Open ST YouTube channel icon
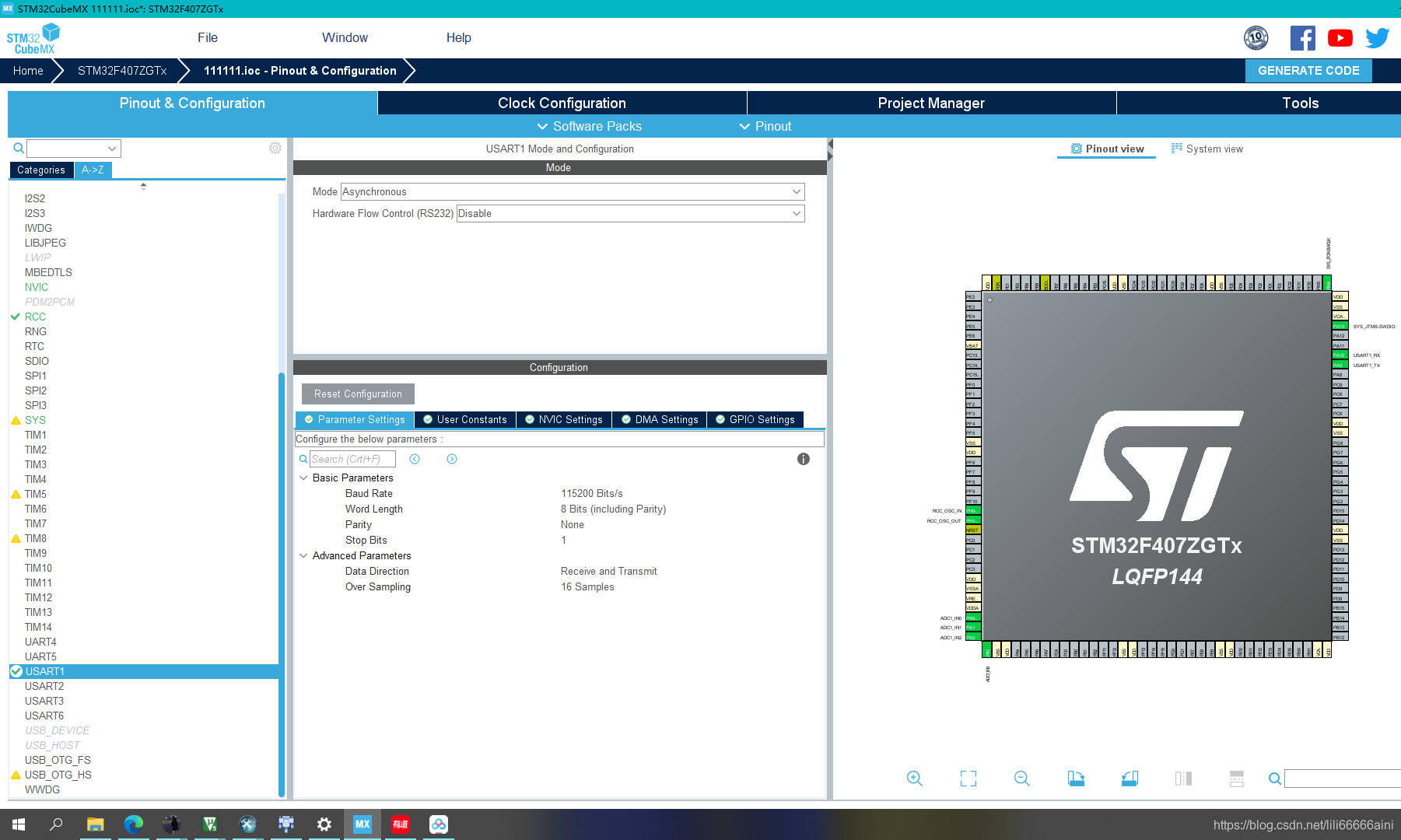This screenshot has height=840, width=1401. 1340,37
